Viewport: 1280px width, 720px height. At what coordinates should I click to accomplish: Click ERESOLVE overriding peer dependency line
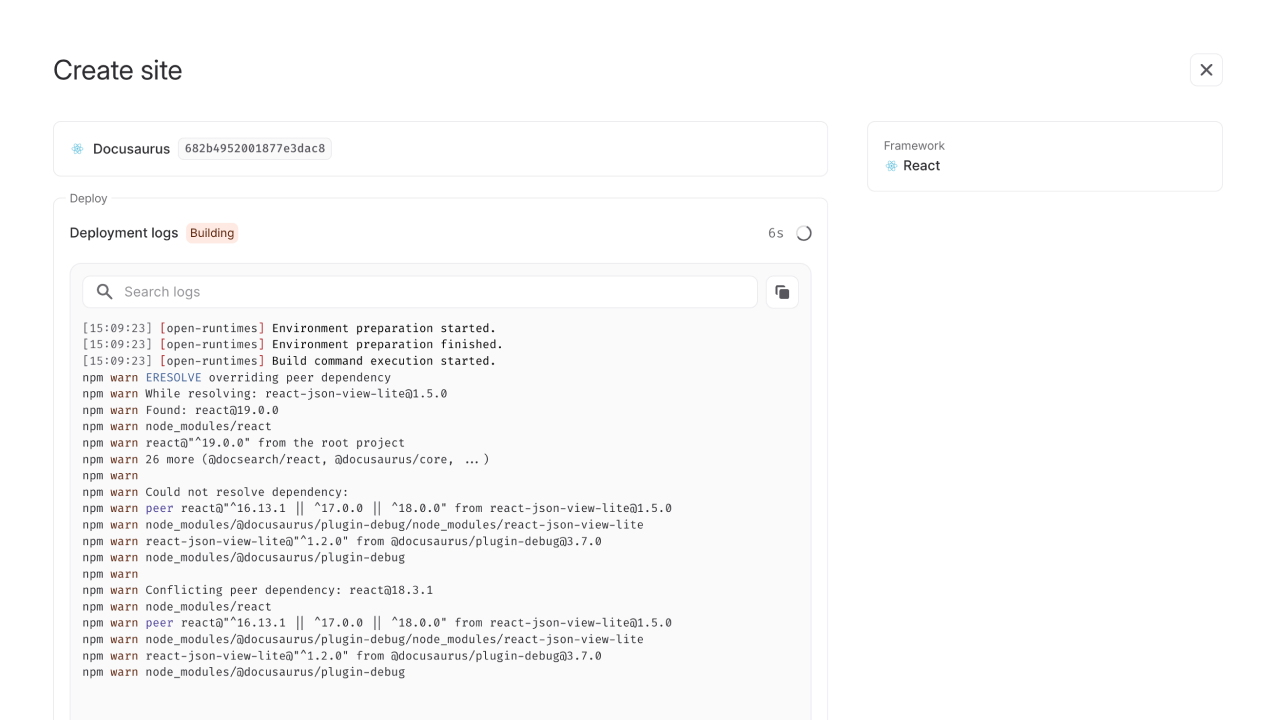pyautogui.click(x=237, y=377)
